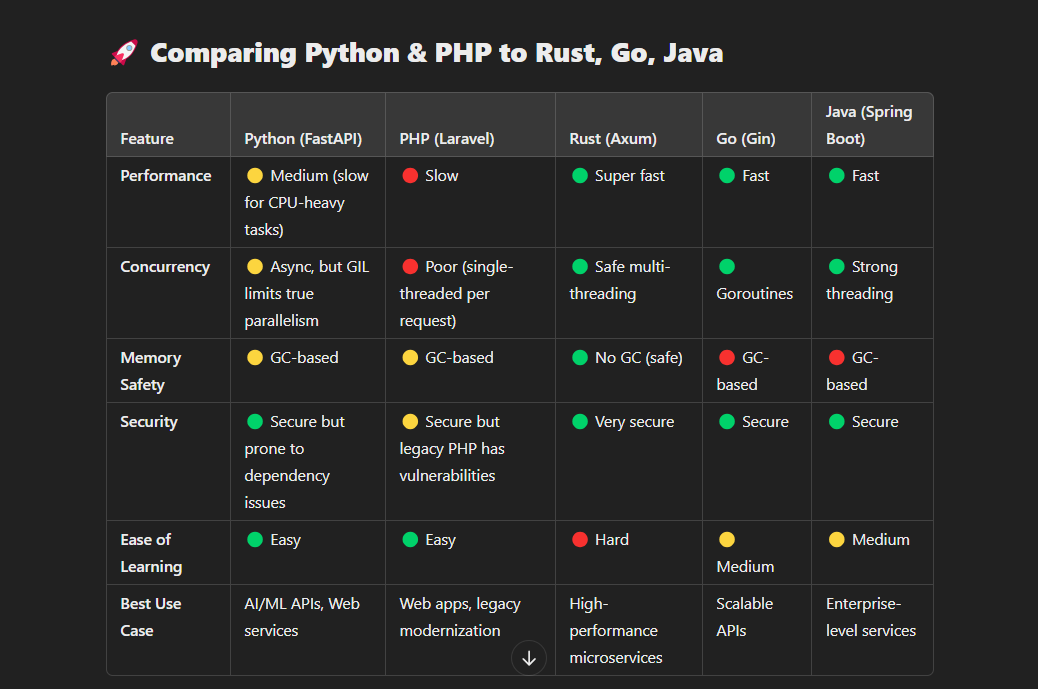Select the text "Safe multi-threading"
Screen dimensions: 1038x689
click(620, 280)
